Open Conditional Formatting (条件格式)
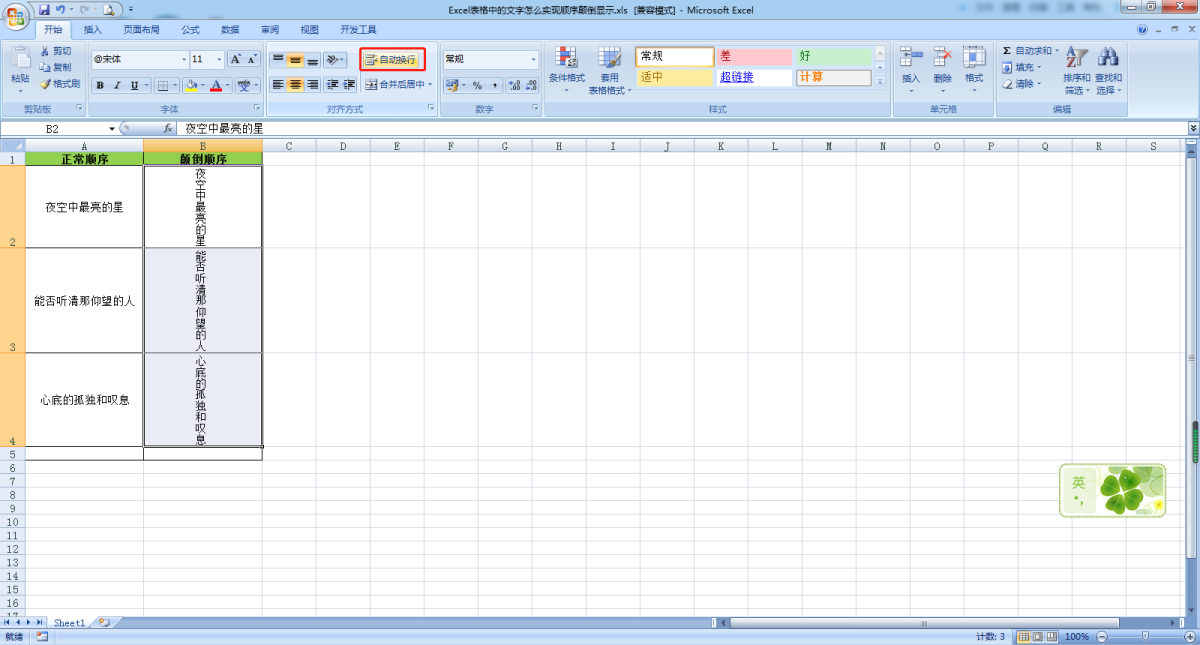This screenshot has height=645, width=1200. point(566,58)
